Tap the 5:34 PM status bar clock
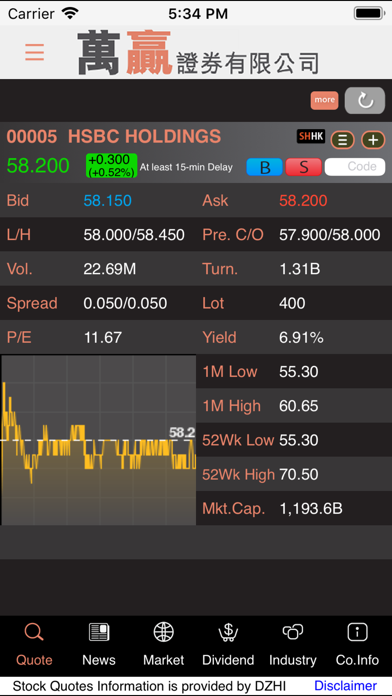Image resolution: width=392 pixels, height=696 pixels. coord(198,14)
